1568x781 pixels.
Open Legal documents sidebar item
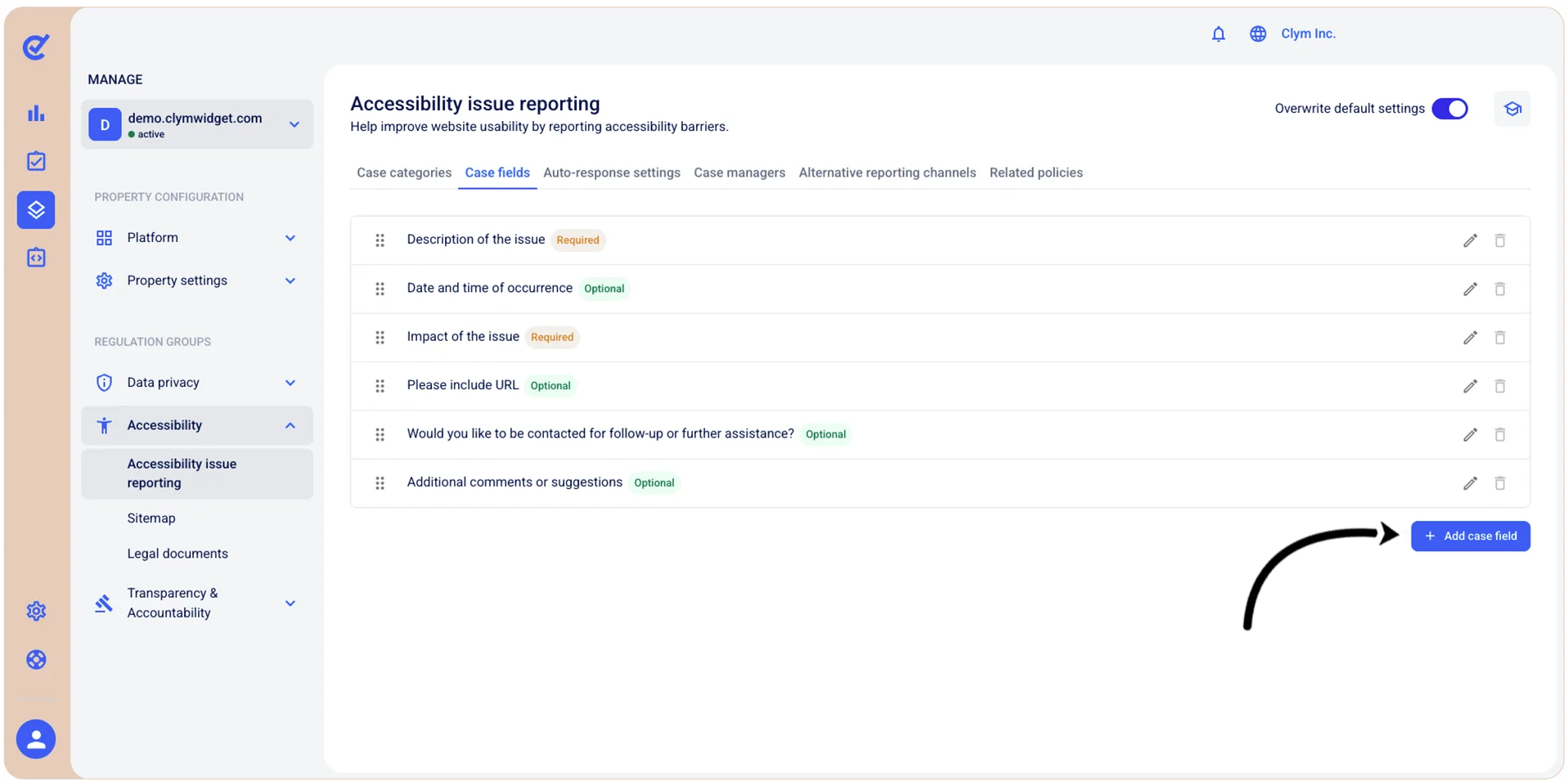point(177,554)
